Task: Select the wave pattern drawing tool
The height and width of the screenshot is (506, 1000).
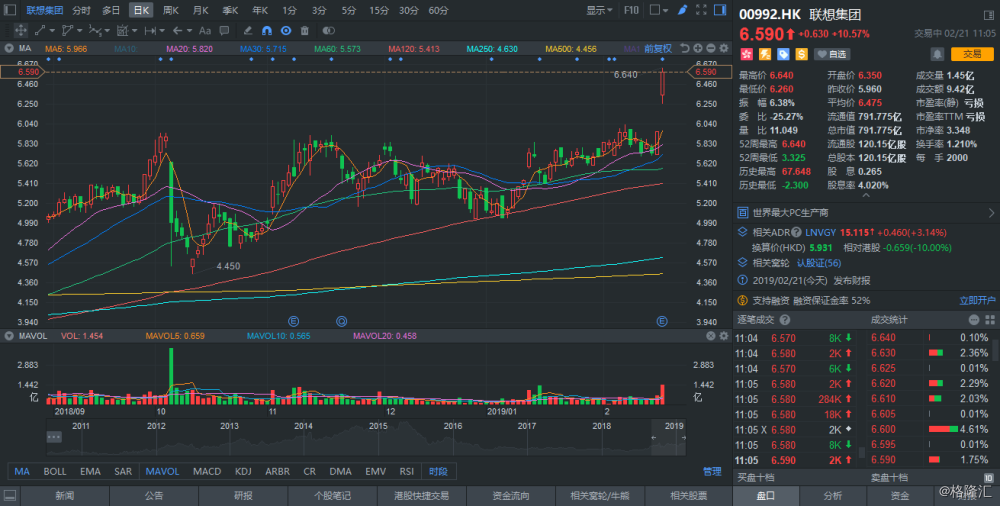Action: [94, 30]
